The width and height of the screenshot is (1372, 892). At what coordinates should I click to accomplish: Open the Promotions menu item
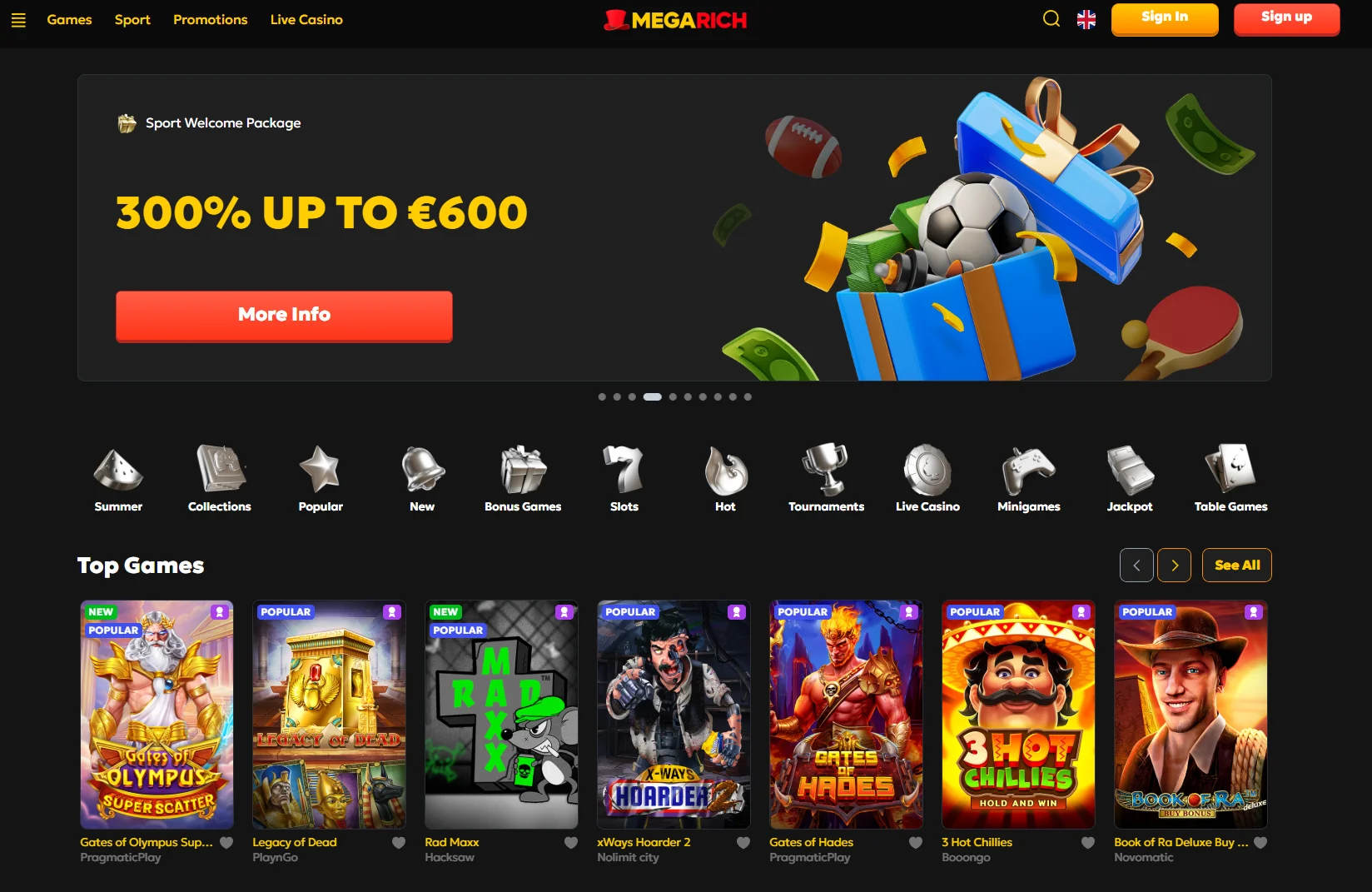pyautogui.click(x=211, y=19)
